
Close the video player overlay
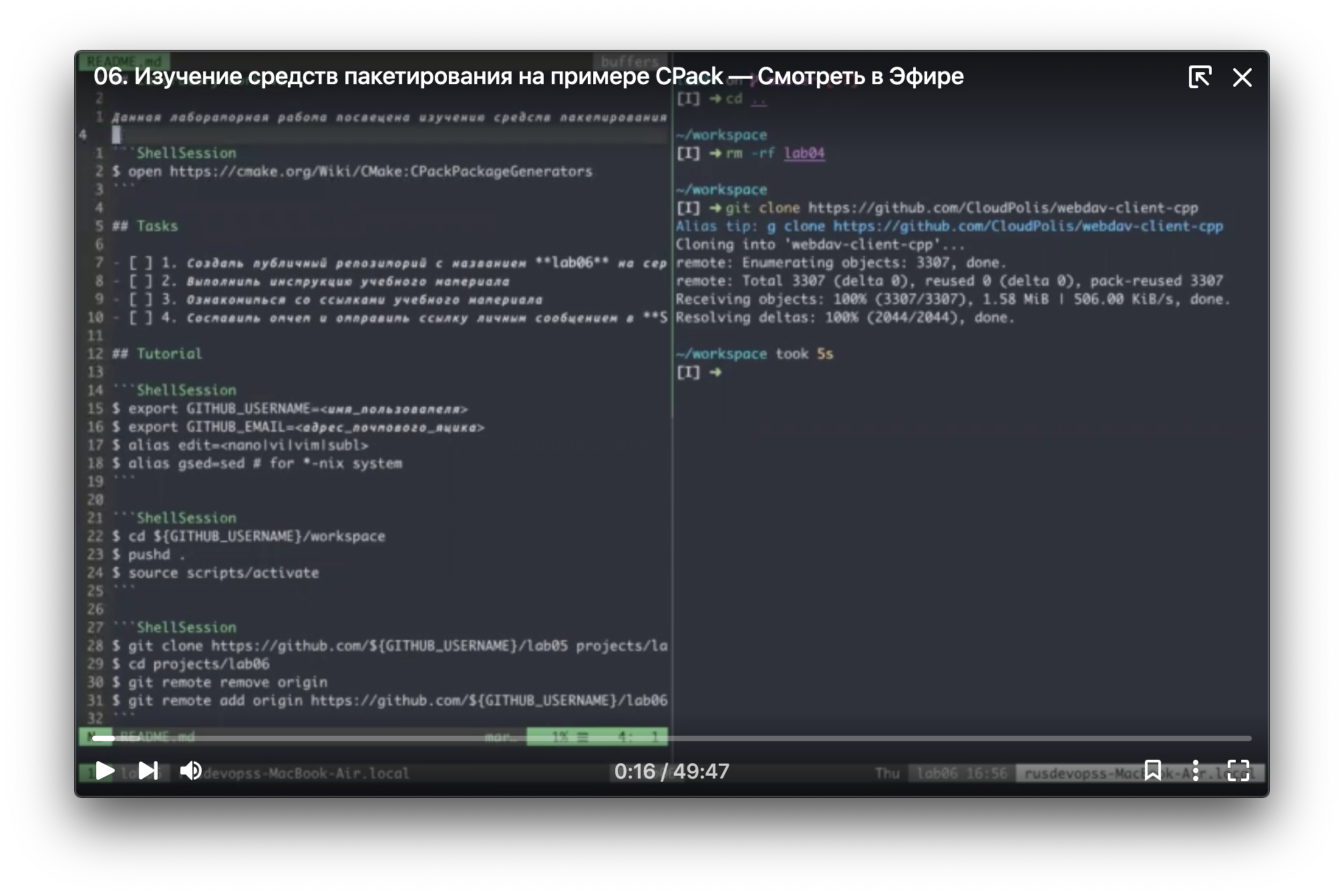(1242, 77)
